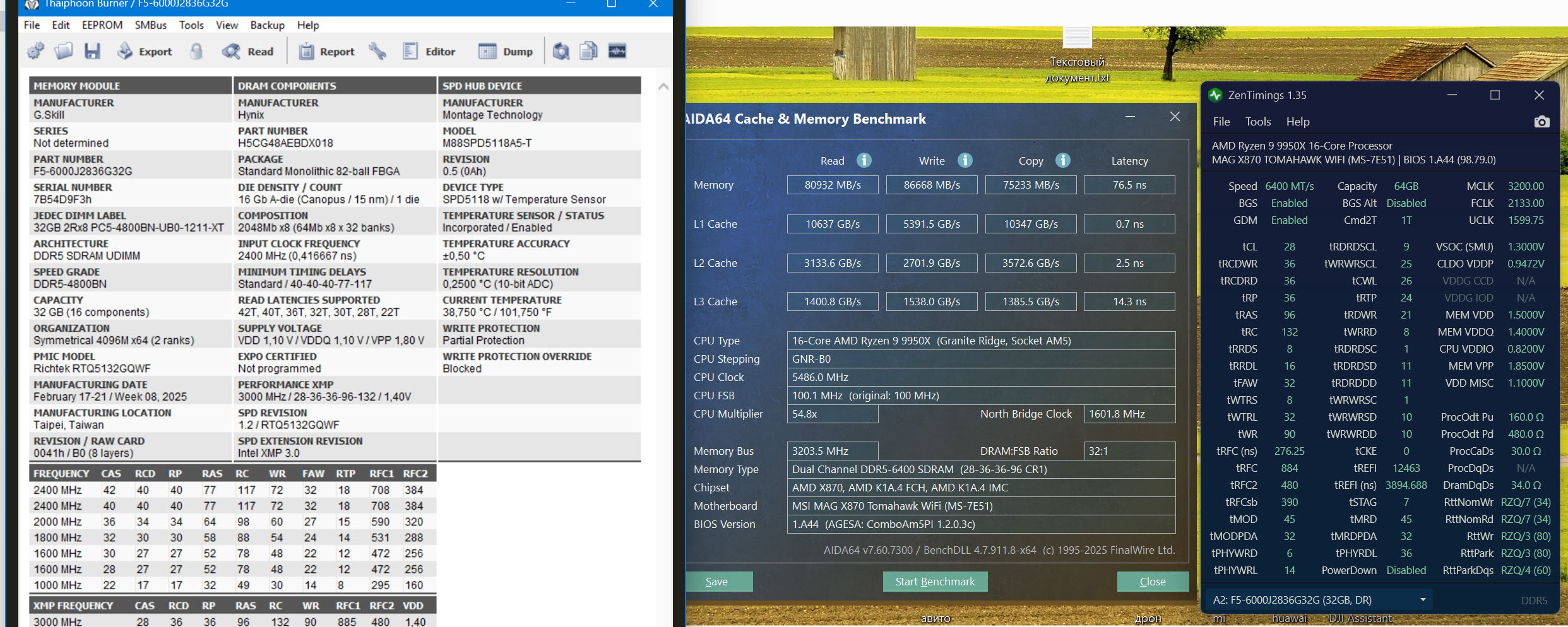Click the Speed value 6400 MT/s in ZenTimings

click(x=1289, y=186)
